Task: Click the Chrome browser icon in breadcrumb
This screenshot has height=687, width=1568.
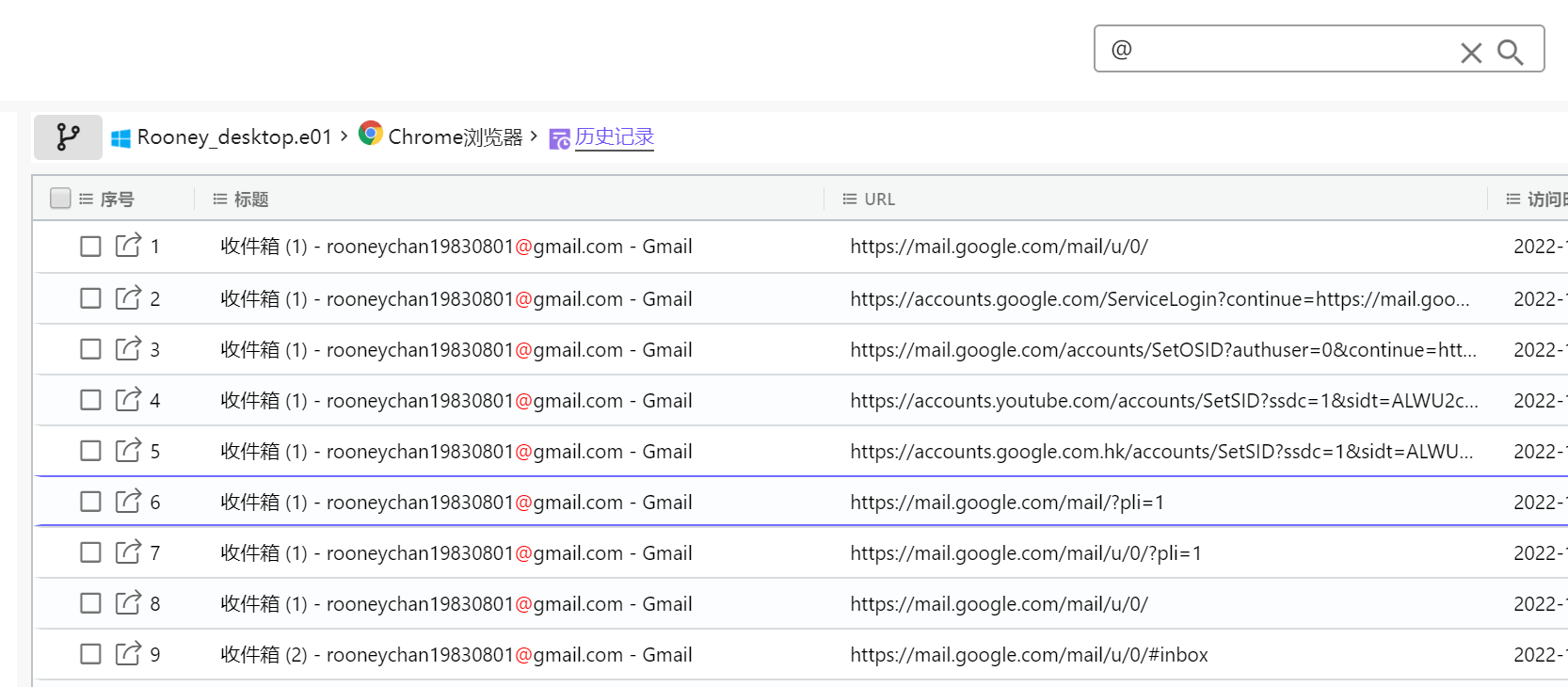Action: click(371, 134)
